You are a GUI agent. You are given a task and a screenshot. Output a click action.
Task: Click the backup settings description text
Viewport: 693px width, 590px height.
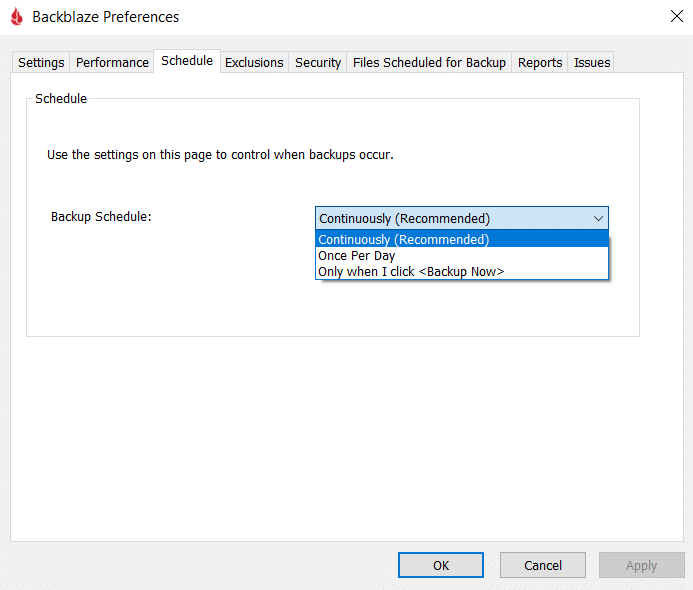click(x=220, y=155)
